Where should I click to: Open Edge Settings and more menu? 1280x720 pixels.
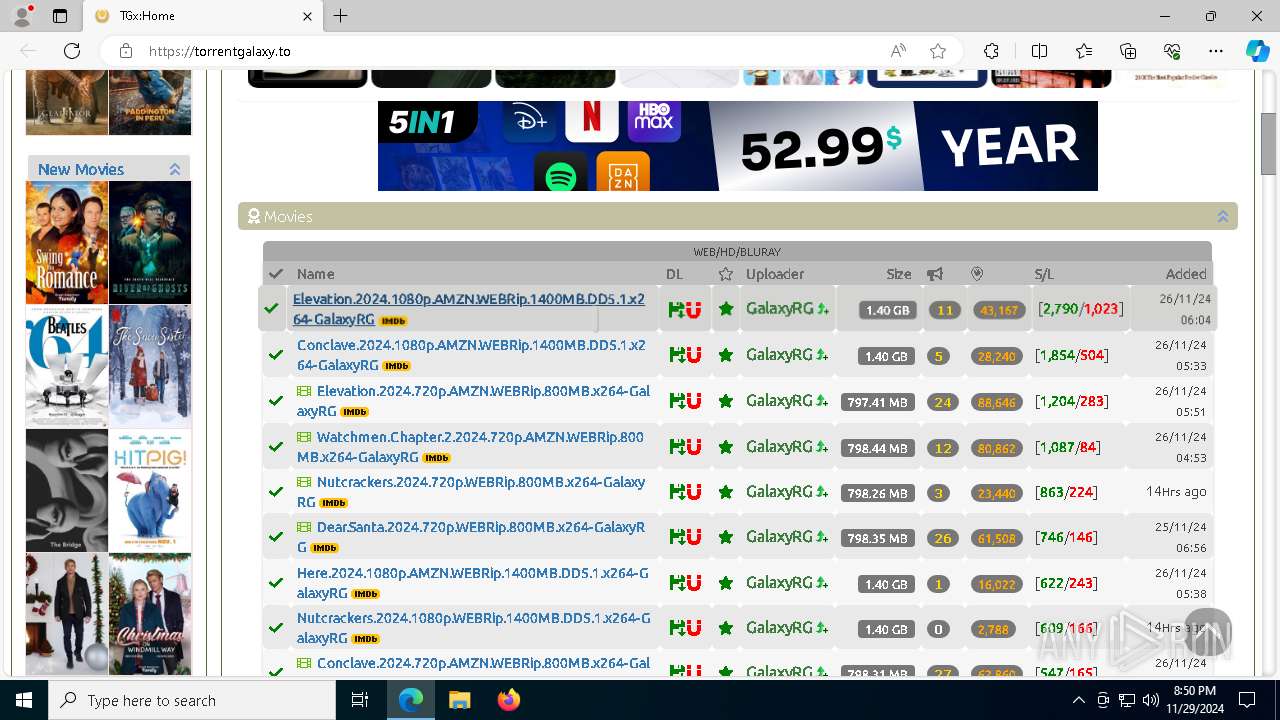point(1216,51)
